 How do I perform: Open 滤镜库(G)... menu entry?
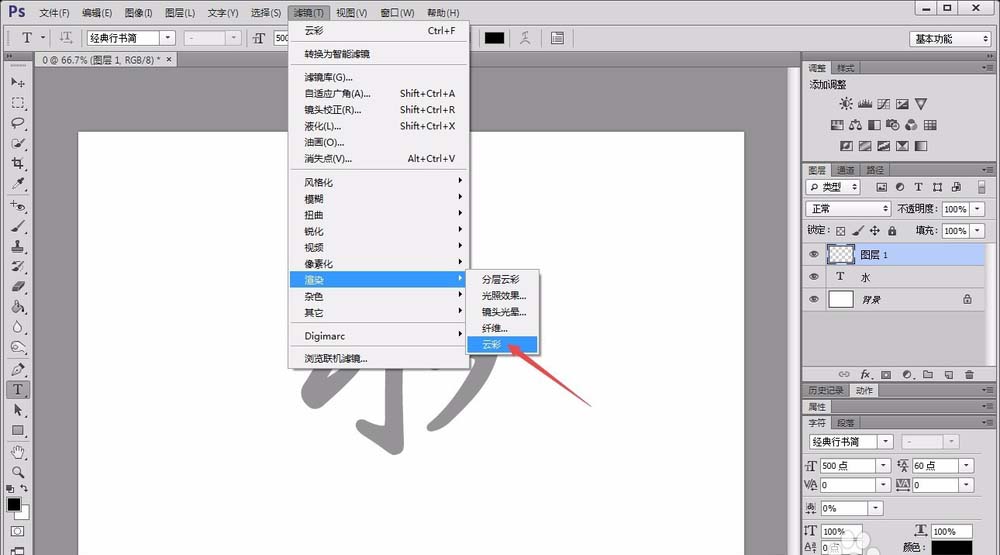379,77
